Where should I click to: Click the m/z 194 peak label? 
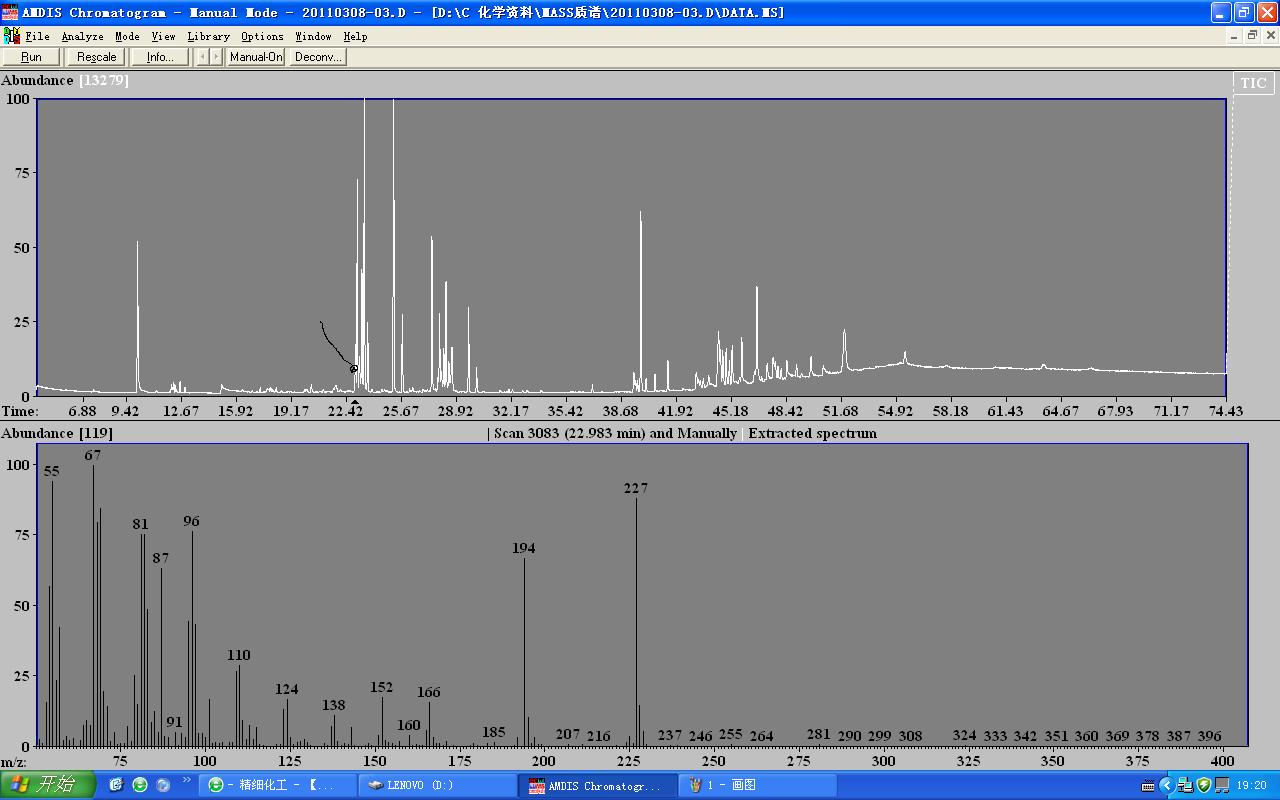tap(524, 548)
